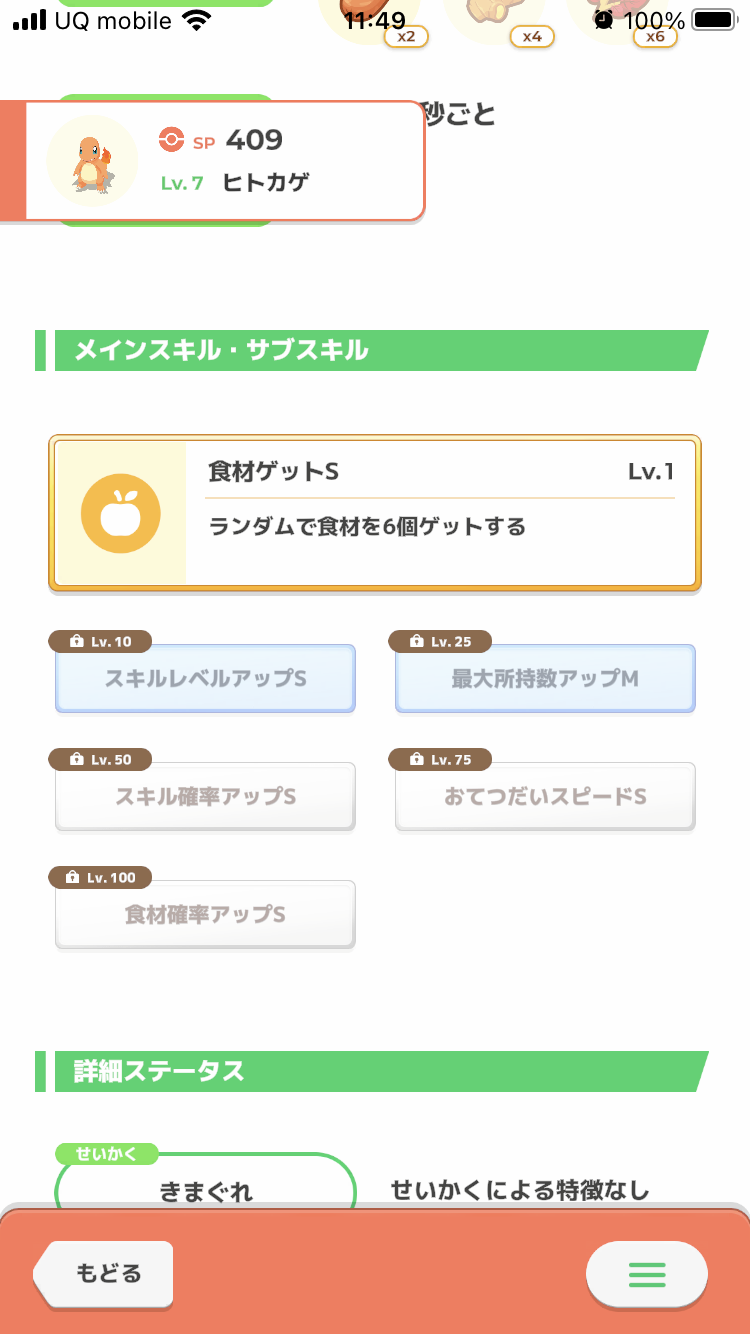The image size is (750, 1334).
Task: Tap the orange apple skill icon
Action: pos(121,513)
